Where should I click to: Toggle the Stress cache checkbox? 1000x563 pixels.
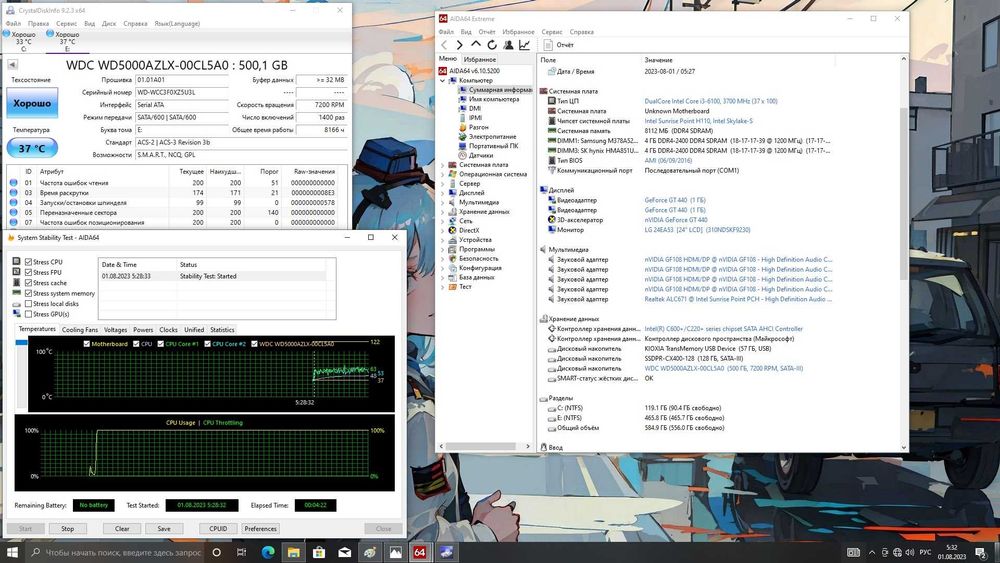[29, 282]
